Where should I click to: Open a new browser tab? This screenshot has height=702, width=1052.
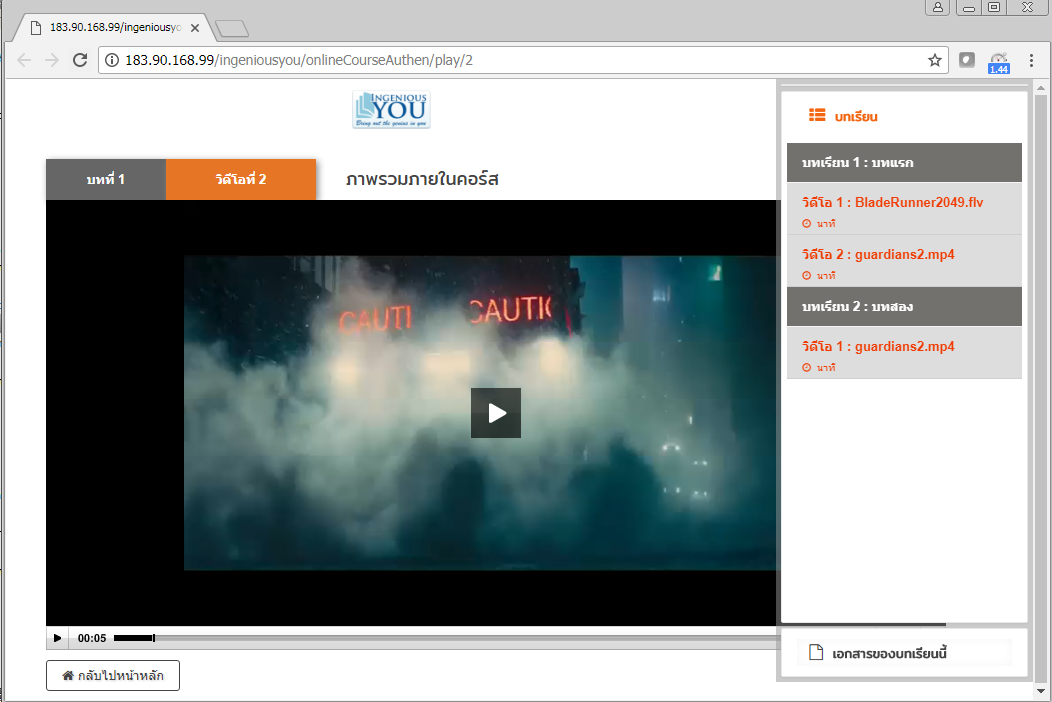[232, 28]
